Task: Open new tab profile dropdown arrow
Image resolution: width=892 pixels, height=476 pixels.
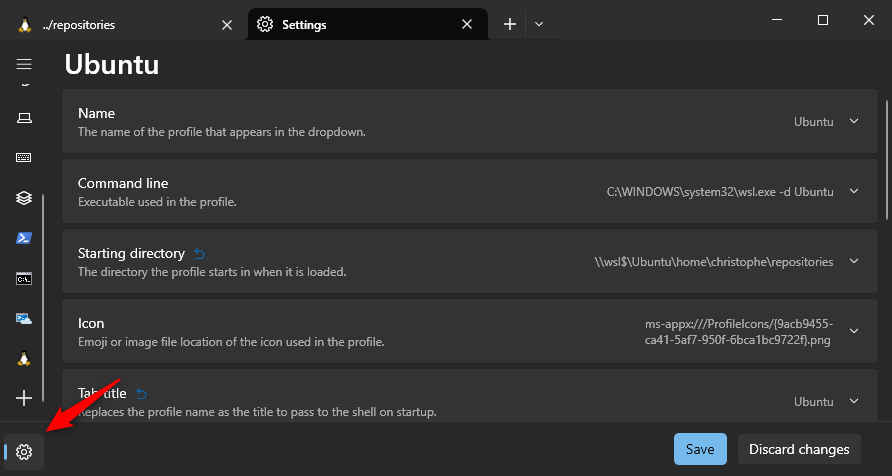Action: coord(539,24)
